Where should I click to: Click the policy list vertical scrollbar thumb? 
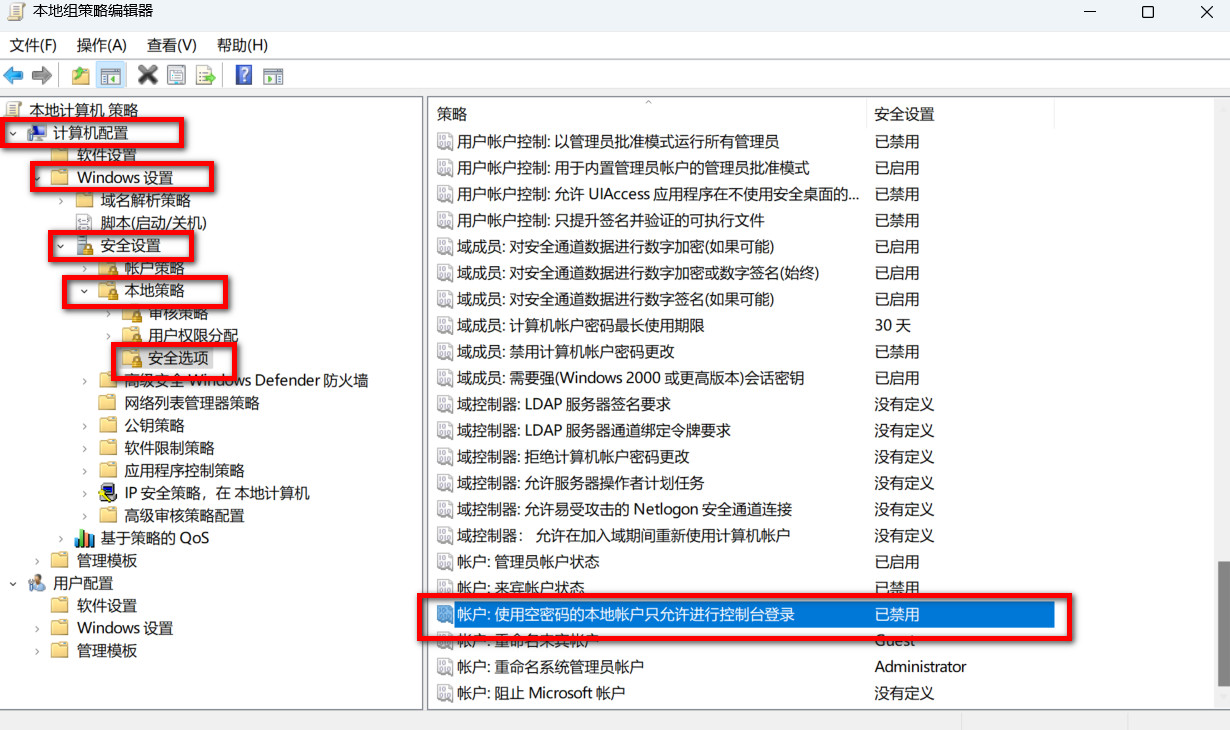(1223, 624)
